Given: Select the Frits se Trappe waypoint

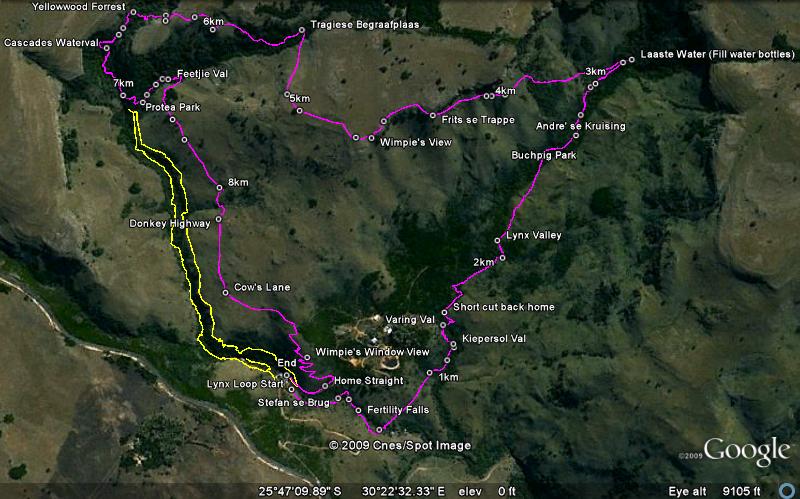Looking at the screenshot, I should (x=433, y=116).
